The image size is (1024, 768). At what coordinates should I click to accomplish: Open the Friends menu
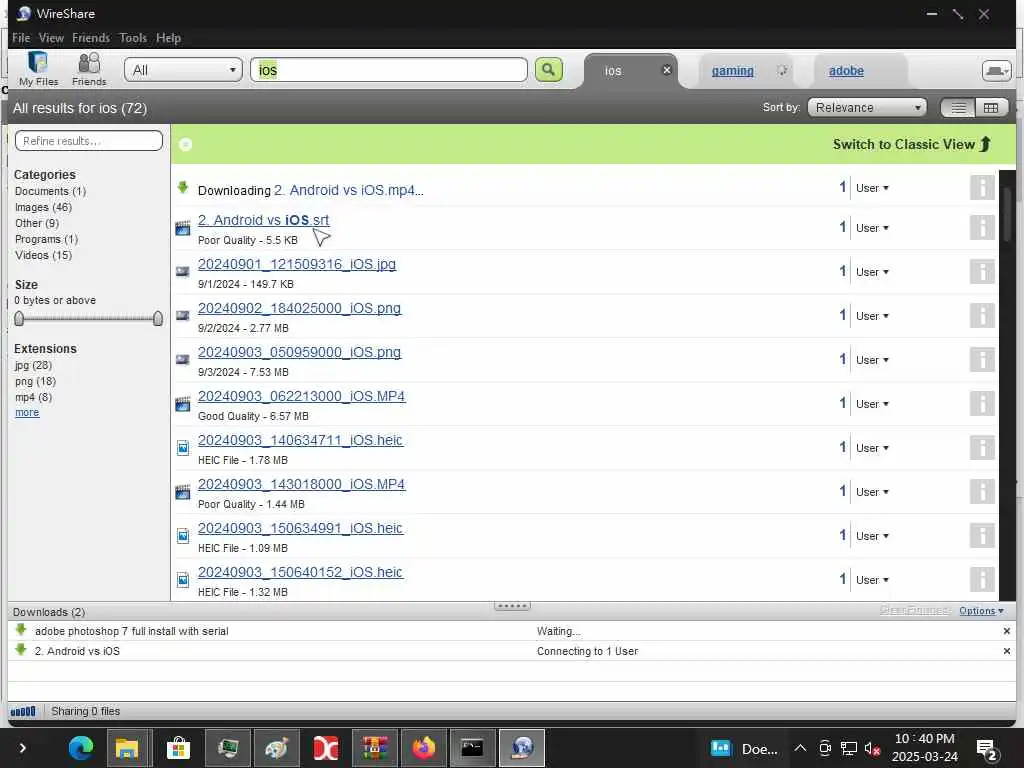(91, 38)
